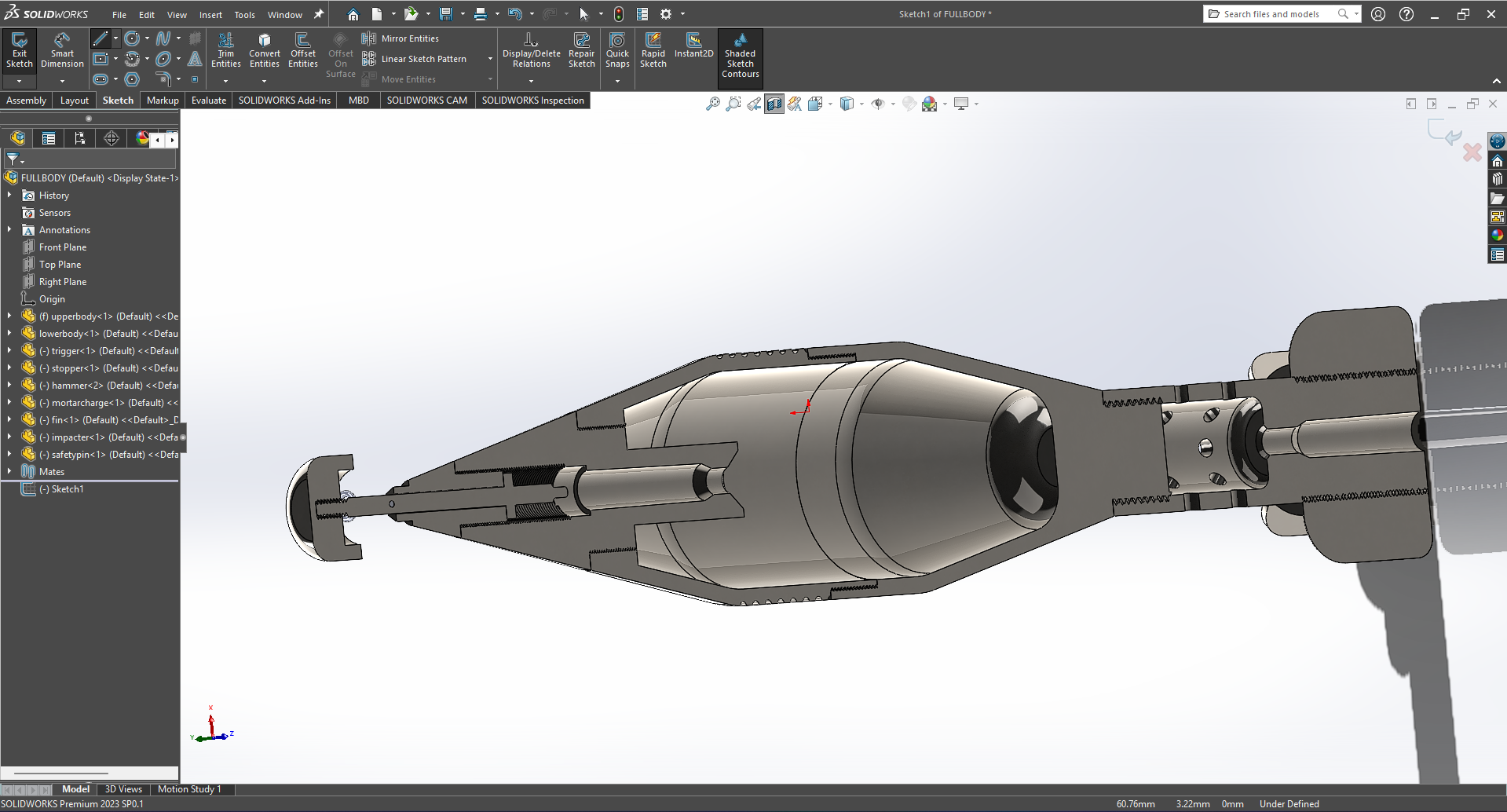Click the Search files and models field
Image resolution: width=1507 pixels, height=812 pixels.
coord(1271,14)
